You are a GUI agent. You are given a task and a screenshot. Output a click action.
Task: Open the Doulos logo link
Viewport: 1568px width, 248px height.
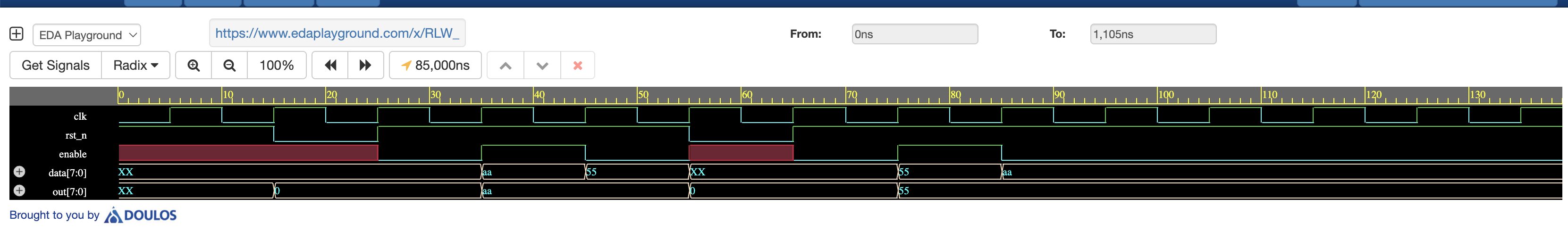tap(141, 215)
